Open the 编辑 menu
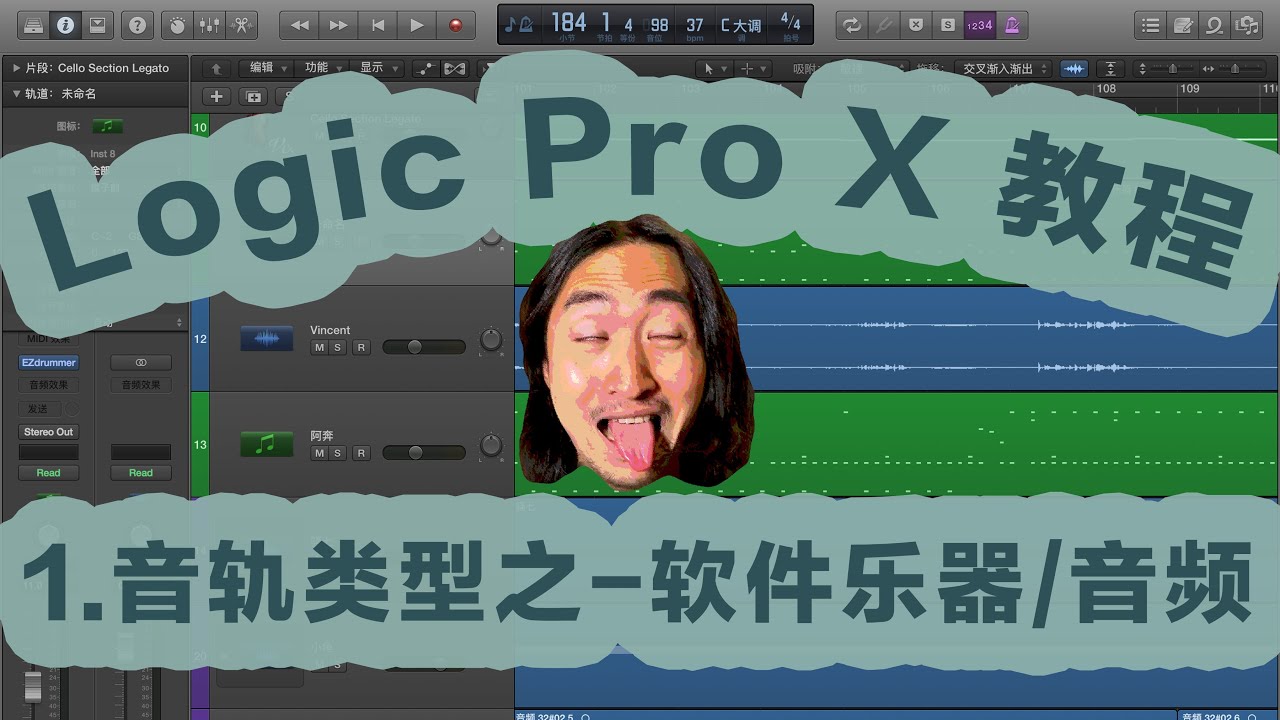Screen dimensions: 1280x720 coord(267,68)
